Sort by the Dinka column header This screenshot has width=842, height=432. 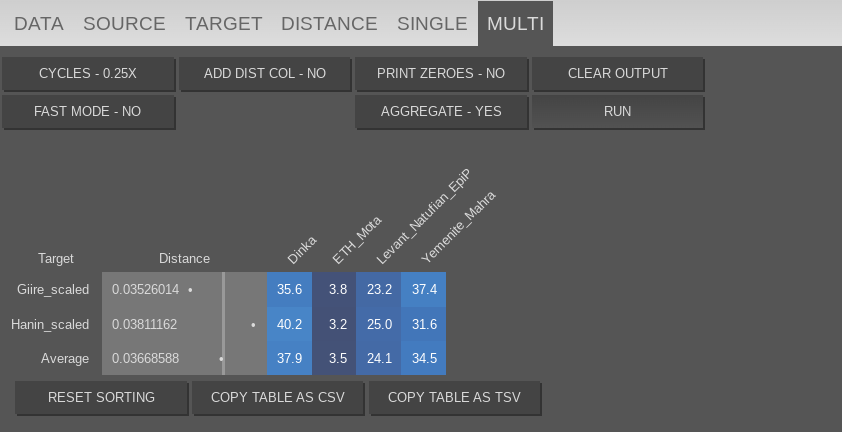tap(300, 250)
